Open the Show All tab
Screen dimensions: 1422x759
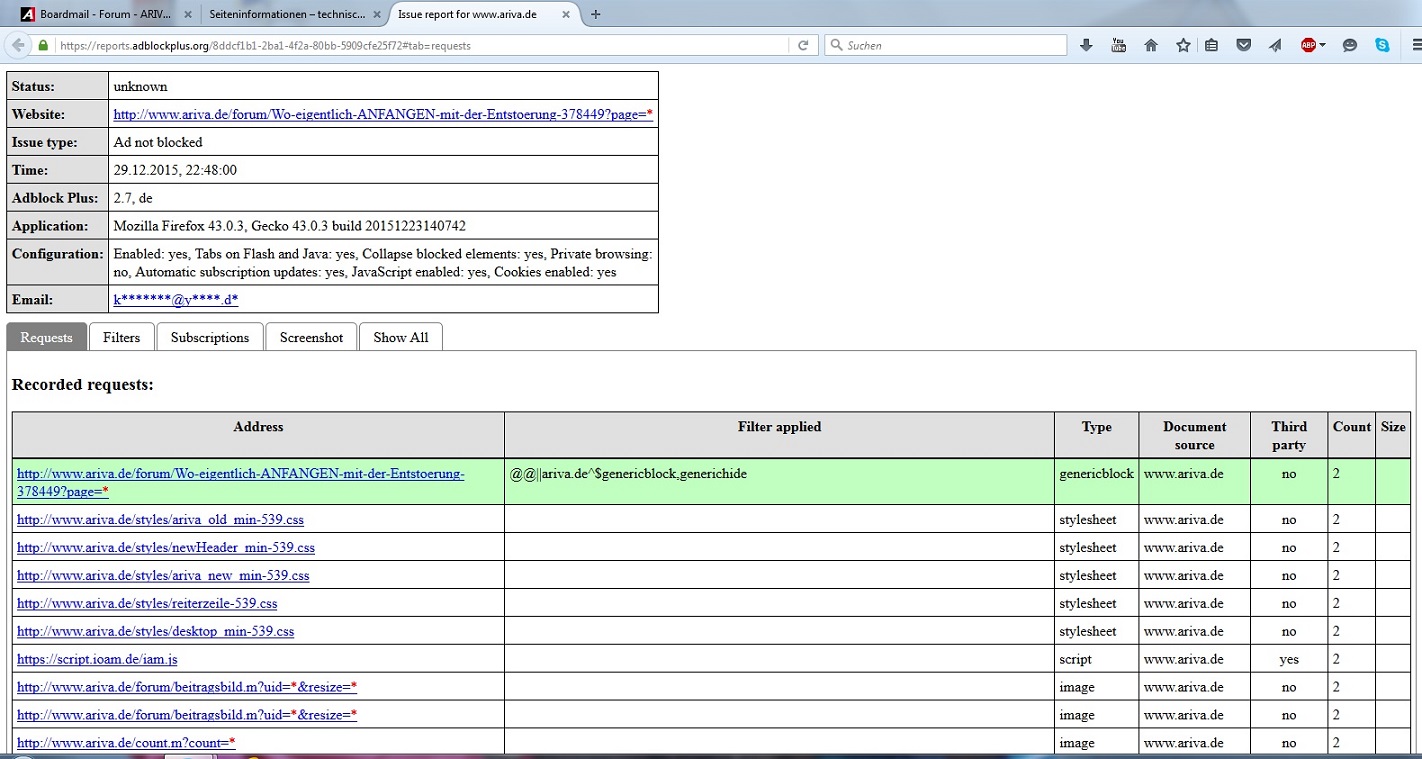pos(401,337)
